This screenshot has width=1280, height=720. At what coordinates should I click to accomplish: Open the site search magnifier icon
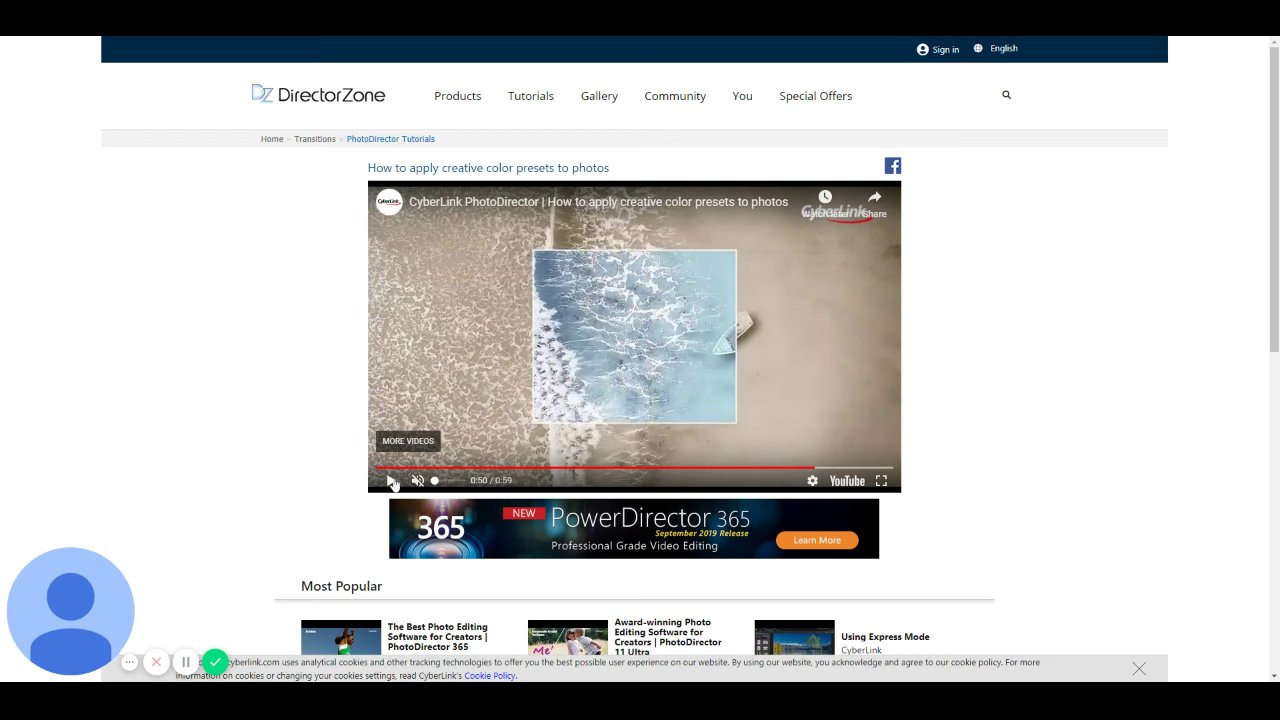coord(1006,95)
